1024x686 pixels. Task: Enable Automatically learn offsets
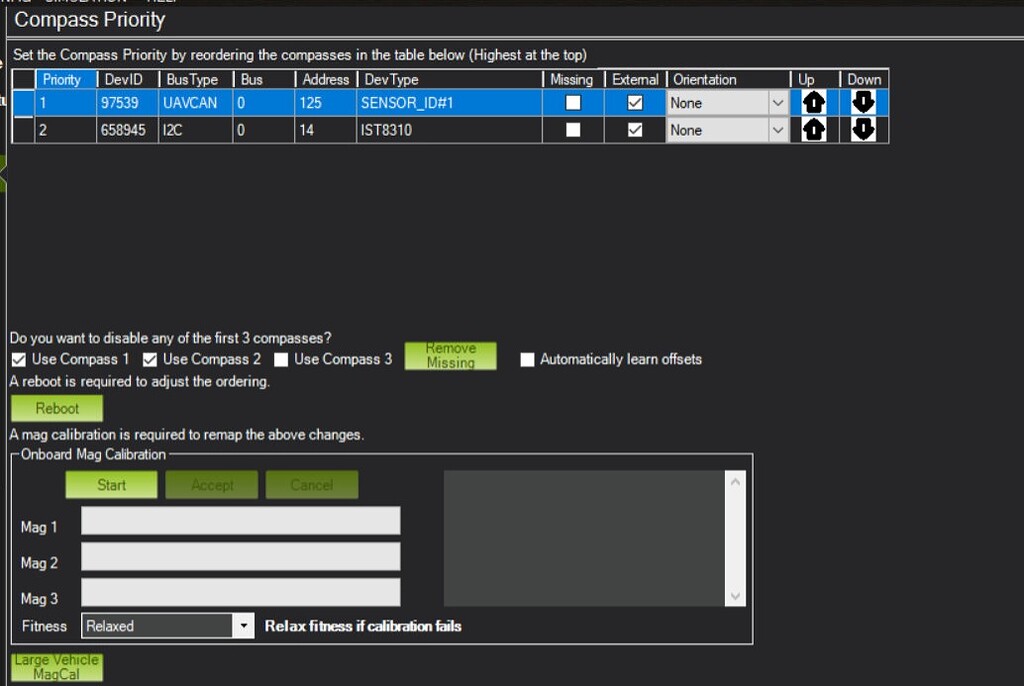point(527,360)
